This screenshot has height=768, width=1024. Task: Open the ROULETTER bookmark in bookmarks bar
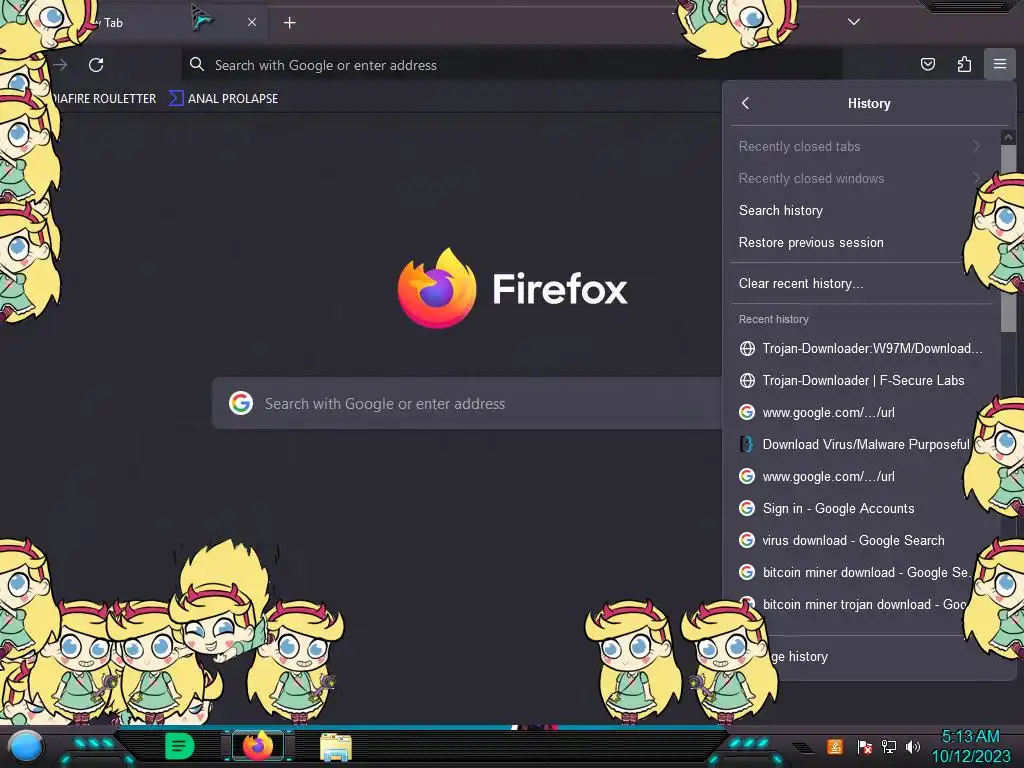click(104, 99)
